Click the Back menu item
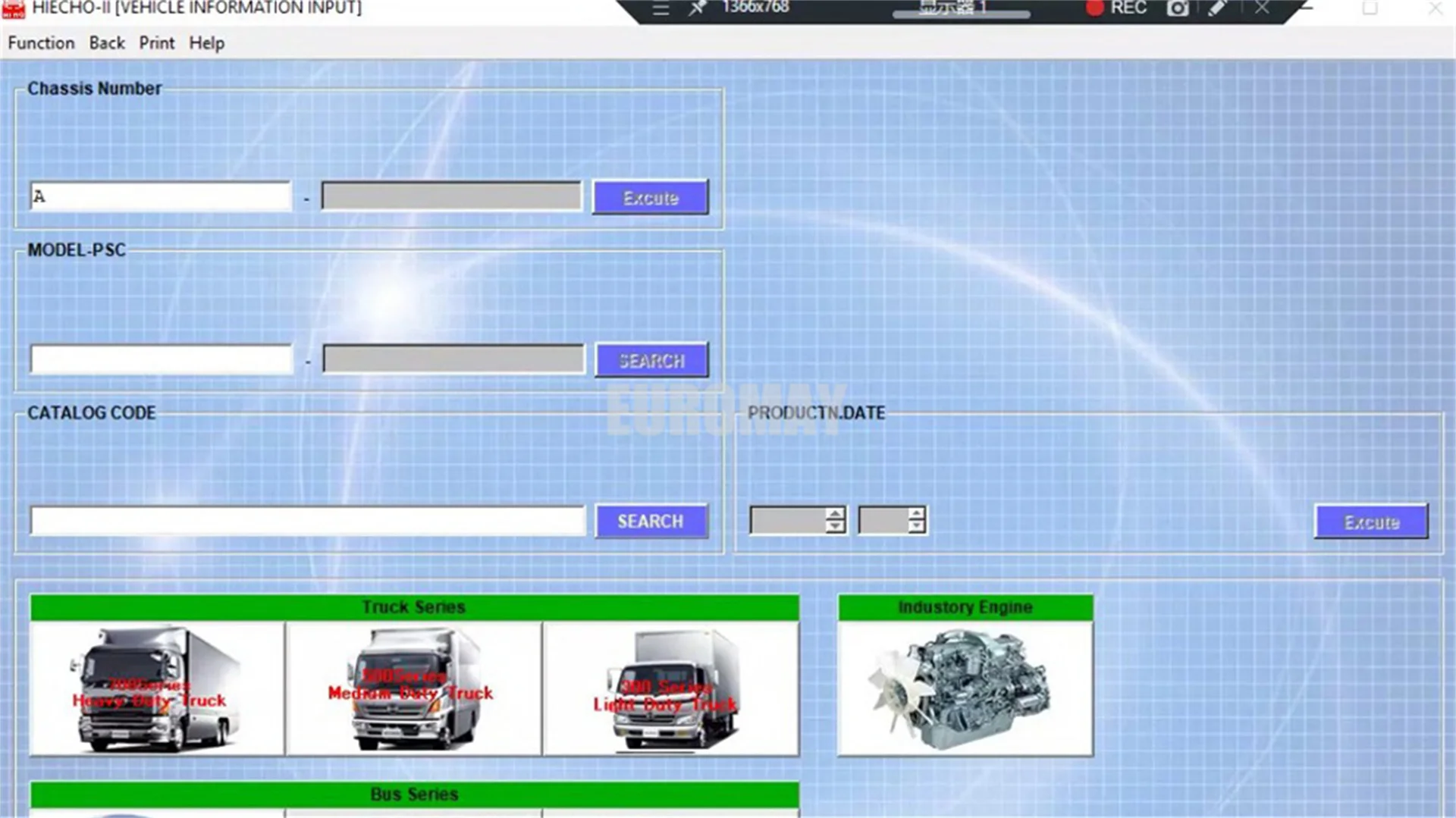This screenshot has height=818, width=1456. (x=107, y=43)
